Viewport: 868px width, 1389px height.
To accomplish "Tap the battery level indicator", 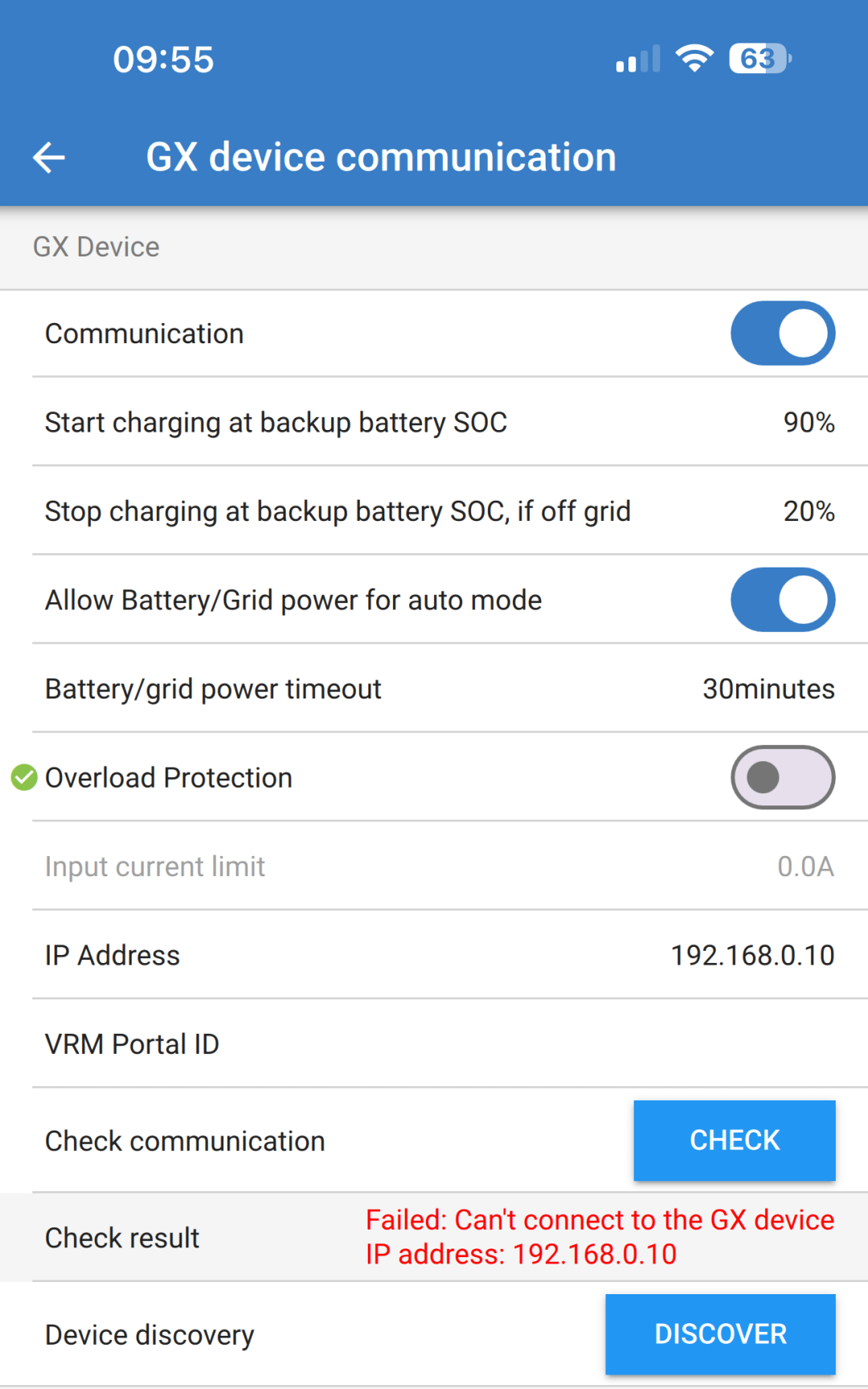I will [759, 59].
